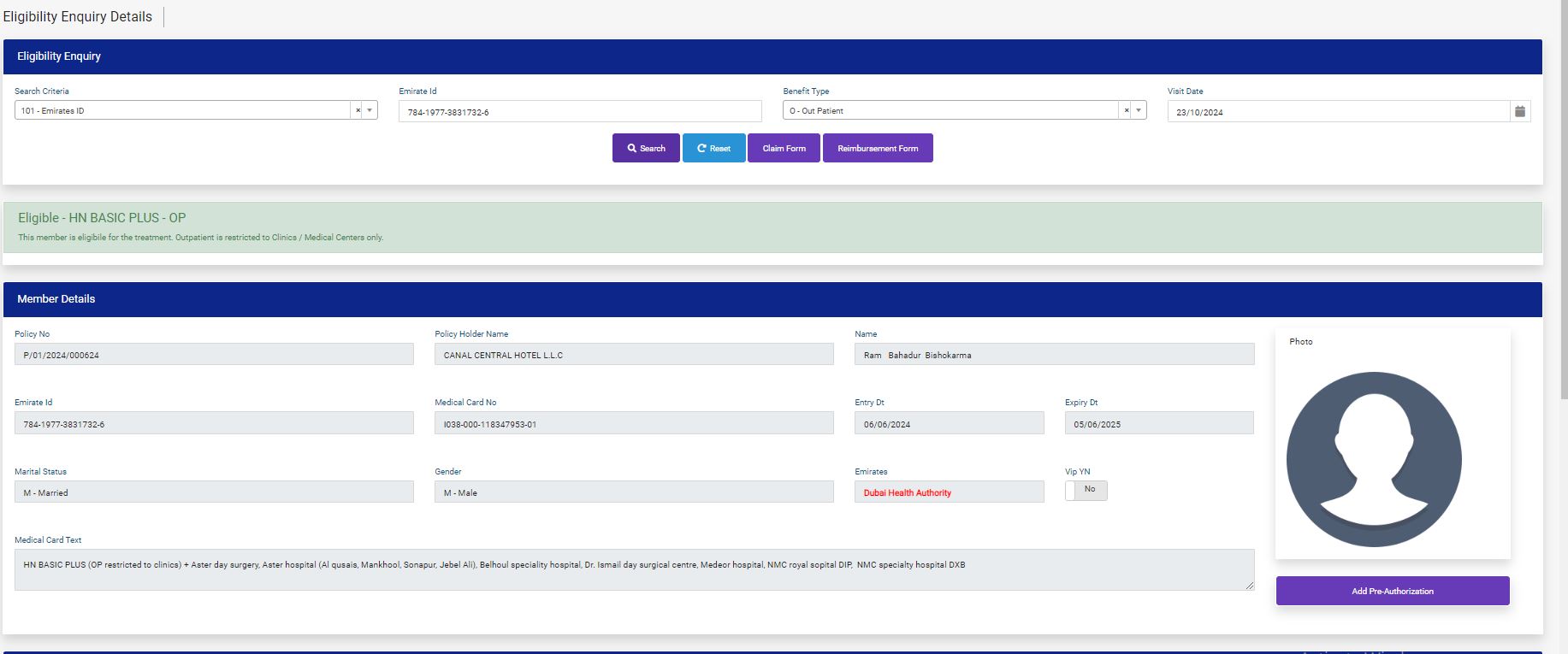The height and width of the screenshot is (654, 1568).
Task: Click the Dubai Health Authority Emirates field
Action: [949, 492]
